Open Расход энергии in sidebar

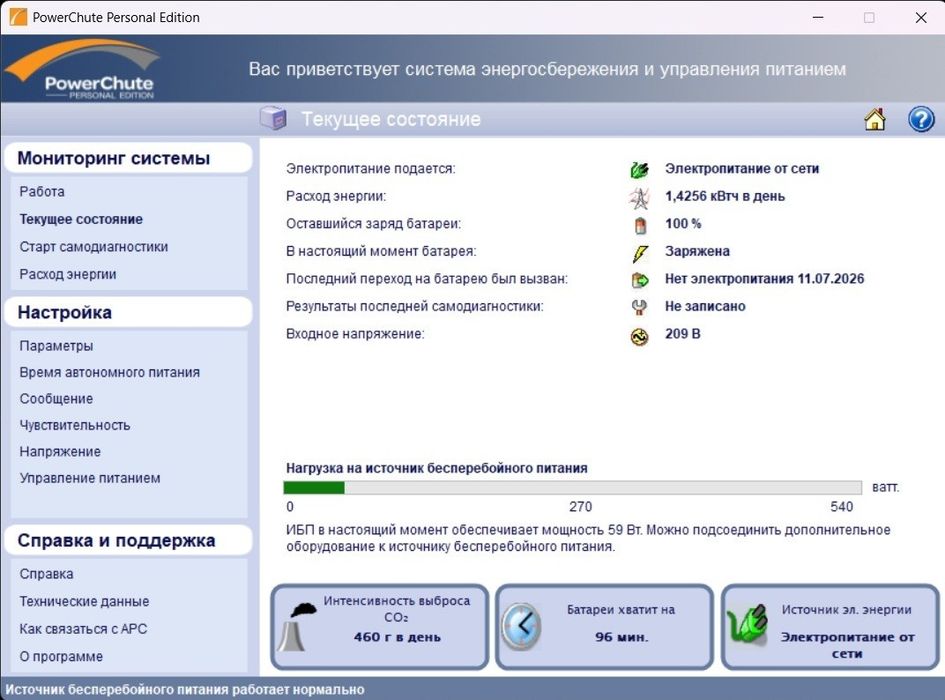(68, 274)
